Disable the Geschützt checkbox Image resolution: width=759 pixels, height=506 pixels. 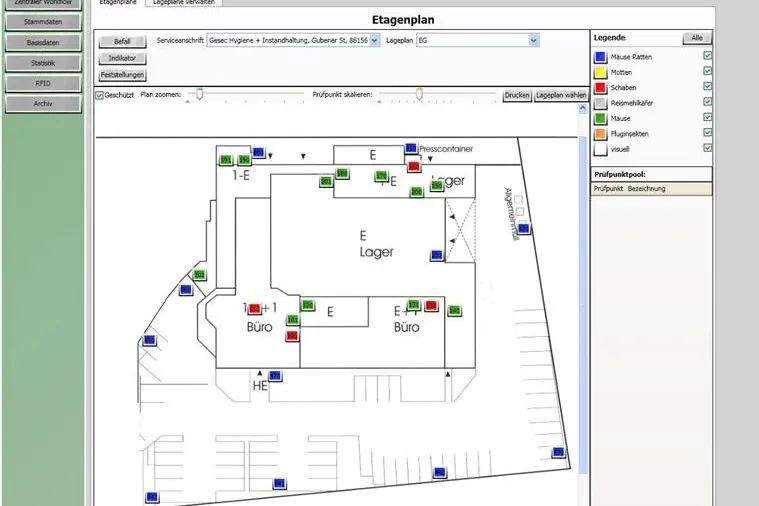point(100,95)
